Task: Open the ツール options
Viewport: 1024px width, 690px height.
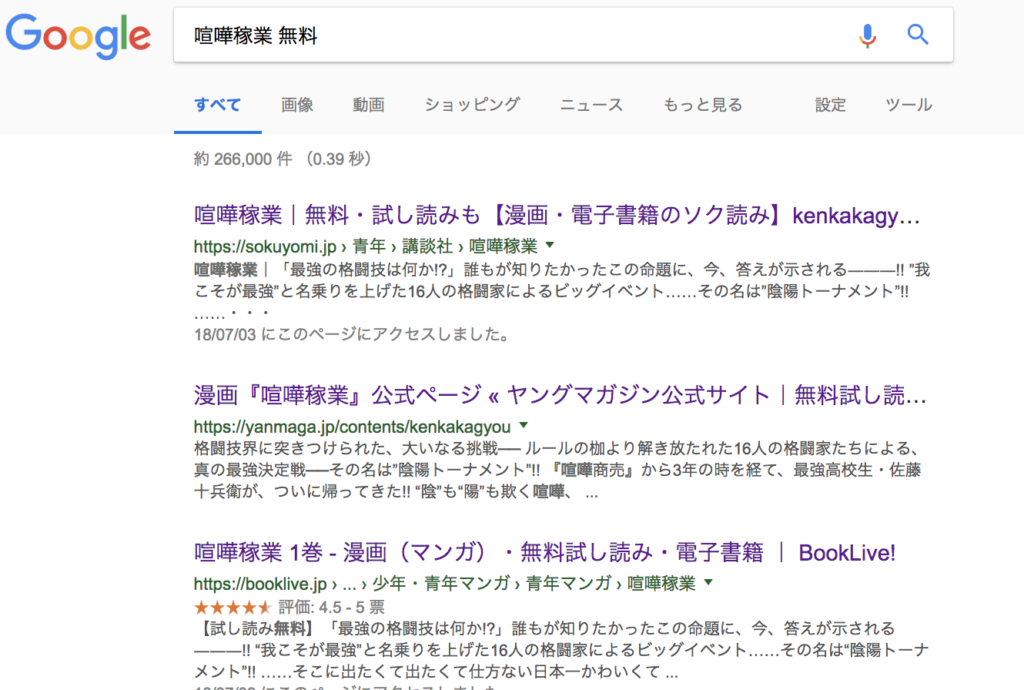Action: coord(908,104)
